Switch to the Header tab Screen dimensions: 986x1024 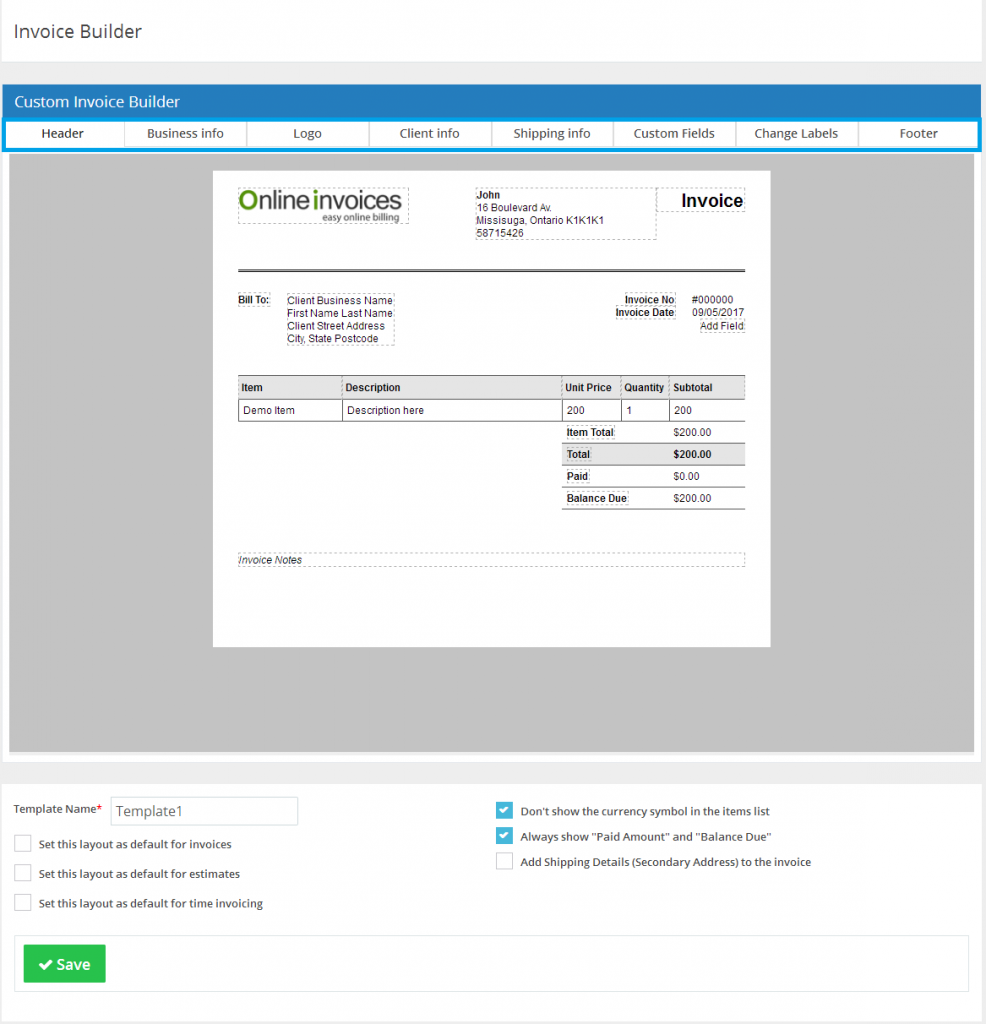click(62, 133)
